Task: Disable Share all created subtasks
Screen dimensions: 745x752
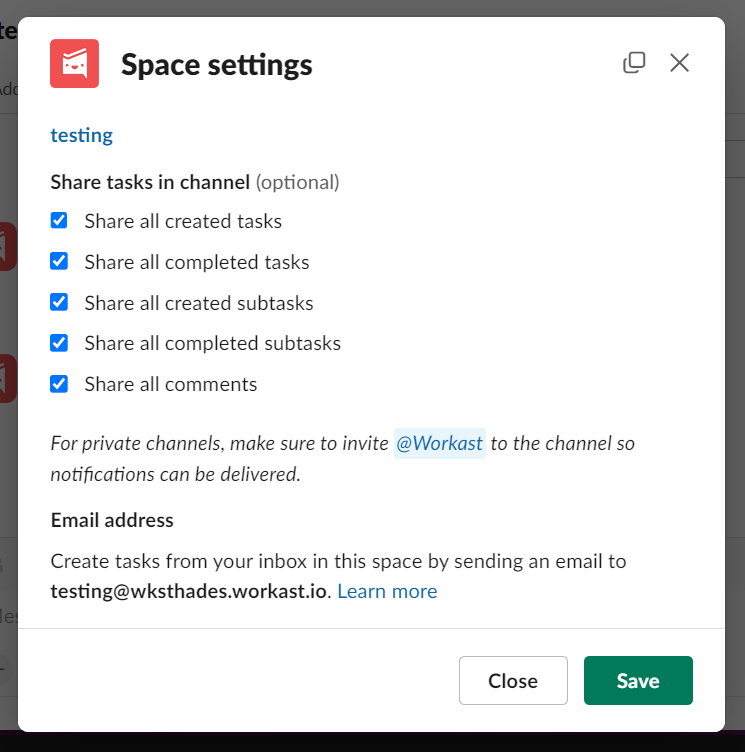Action: click(x=59, y=302)
